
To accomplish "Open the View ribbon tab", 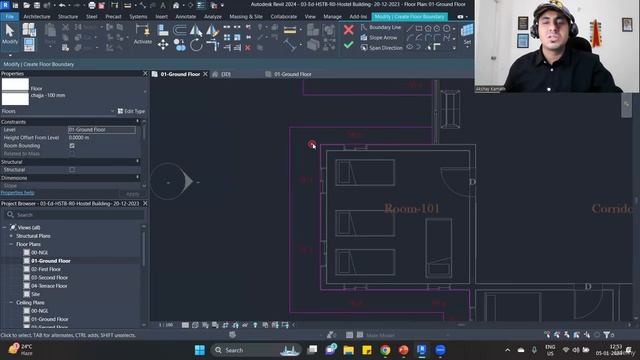I will pos(310,17).
